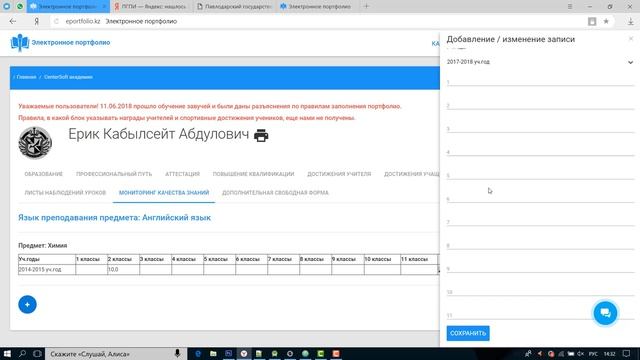
Task: Click the 2014-2015 уч.год table row label
Action: tap(40, 269)
